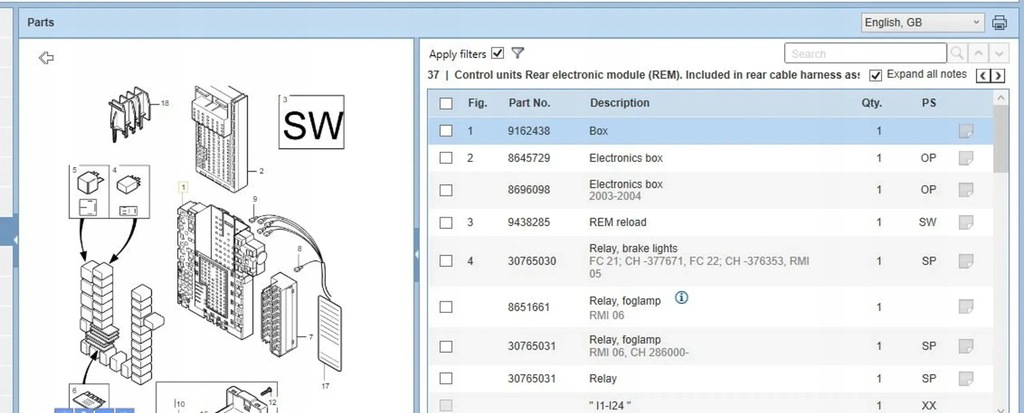
Task: Tick checkbox for part 8696098
Action: [x=446, y=190]
